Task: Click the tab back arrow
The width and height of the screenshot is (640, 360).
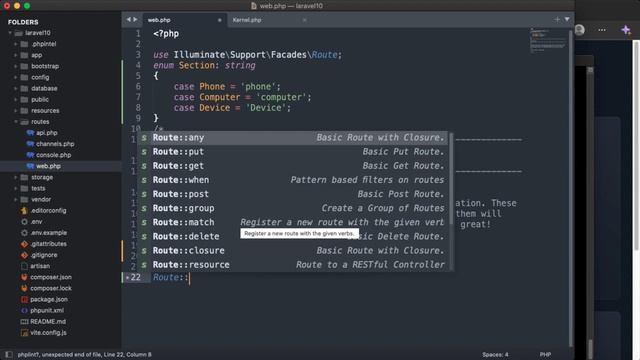Action: (129, 19)
